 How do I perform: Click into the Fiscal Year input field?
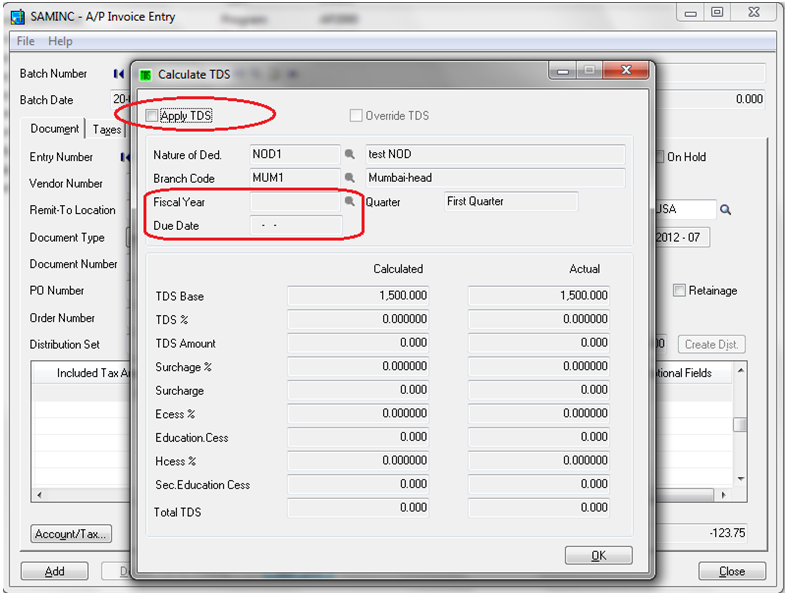[x=295, y=201]
